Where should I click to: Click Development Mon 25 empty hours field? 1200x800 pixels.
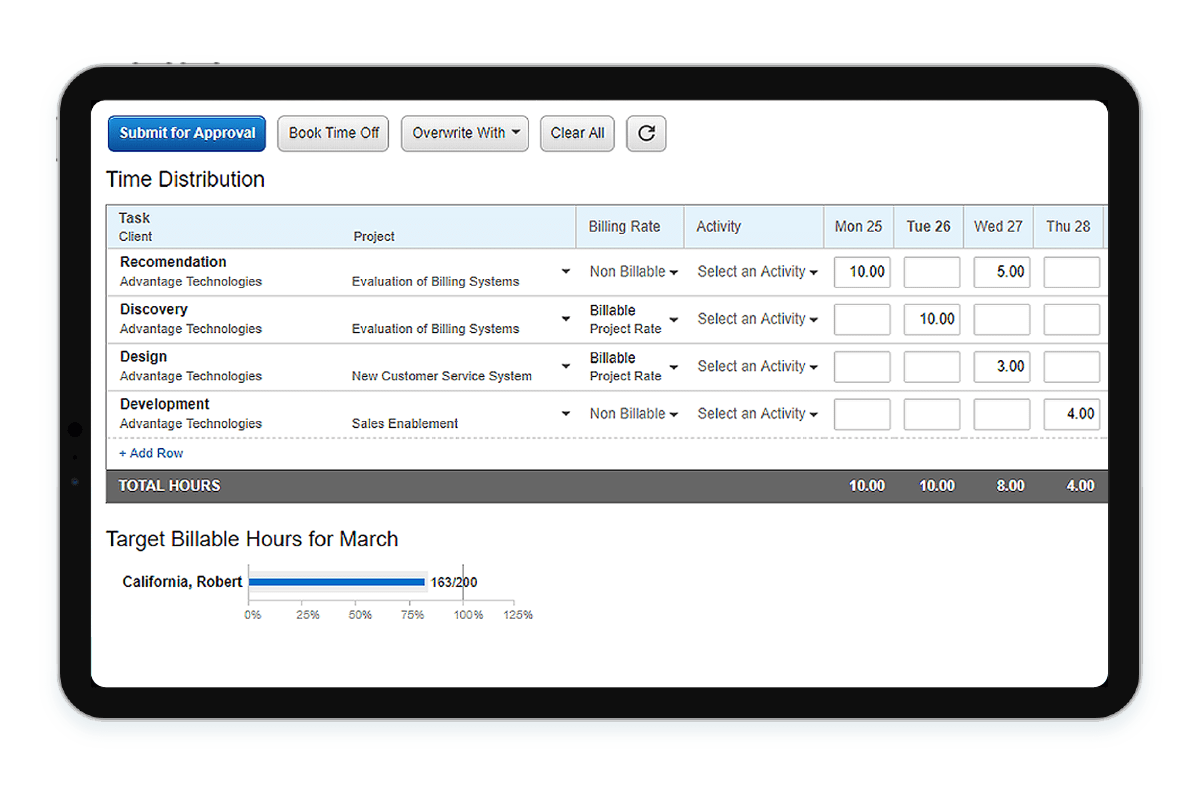point(862,414)
